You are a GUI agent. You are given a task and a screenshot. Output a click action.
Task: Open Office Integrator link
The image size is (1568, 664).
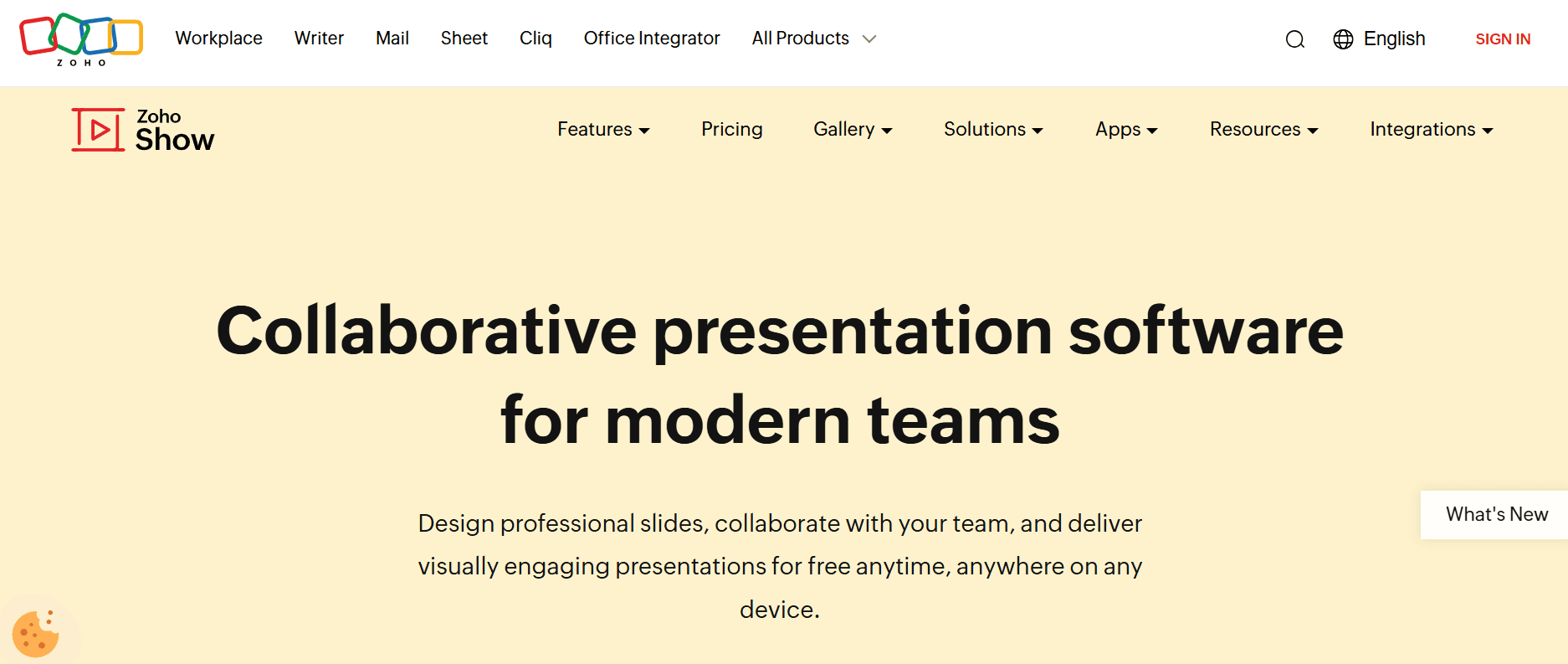[652, 39]
